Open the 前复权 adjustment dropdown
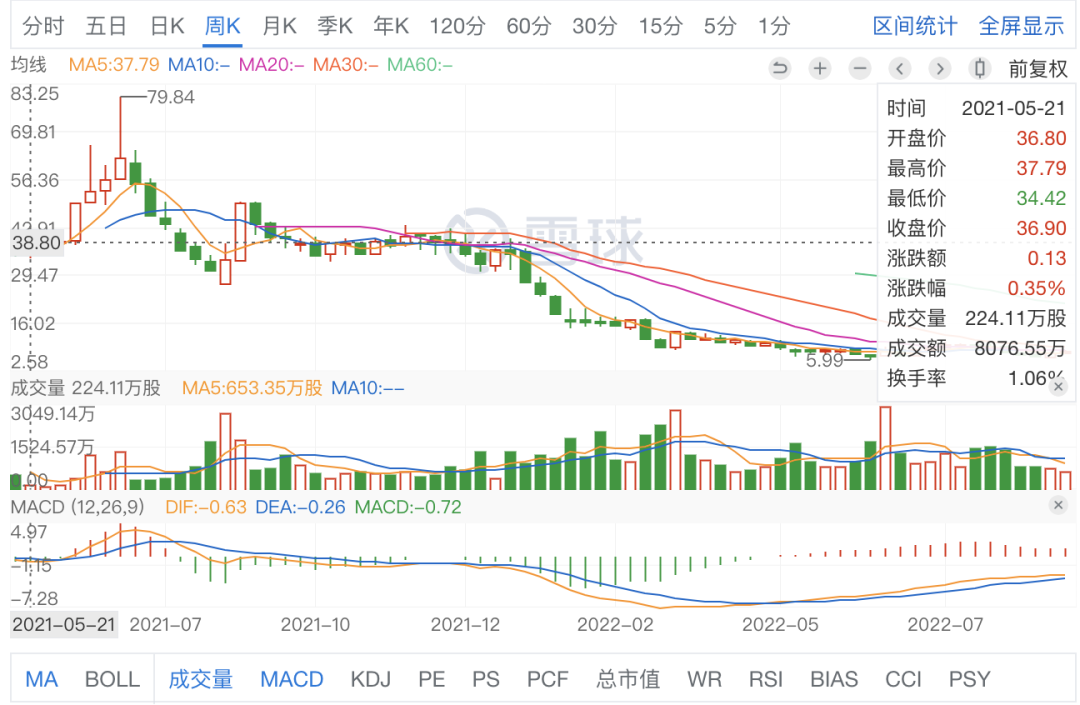 (1038, 69)
